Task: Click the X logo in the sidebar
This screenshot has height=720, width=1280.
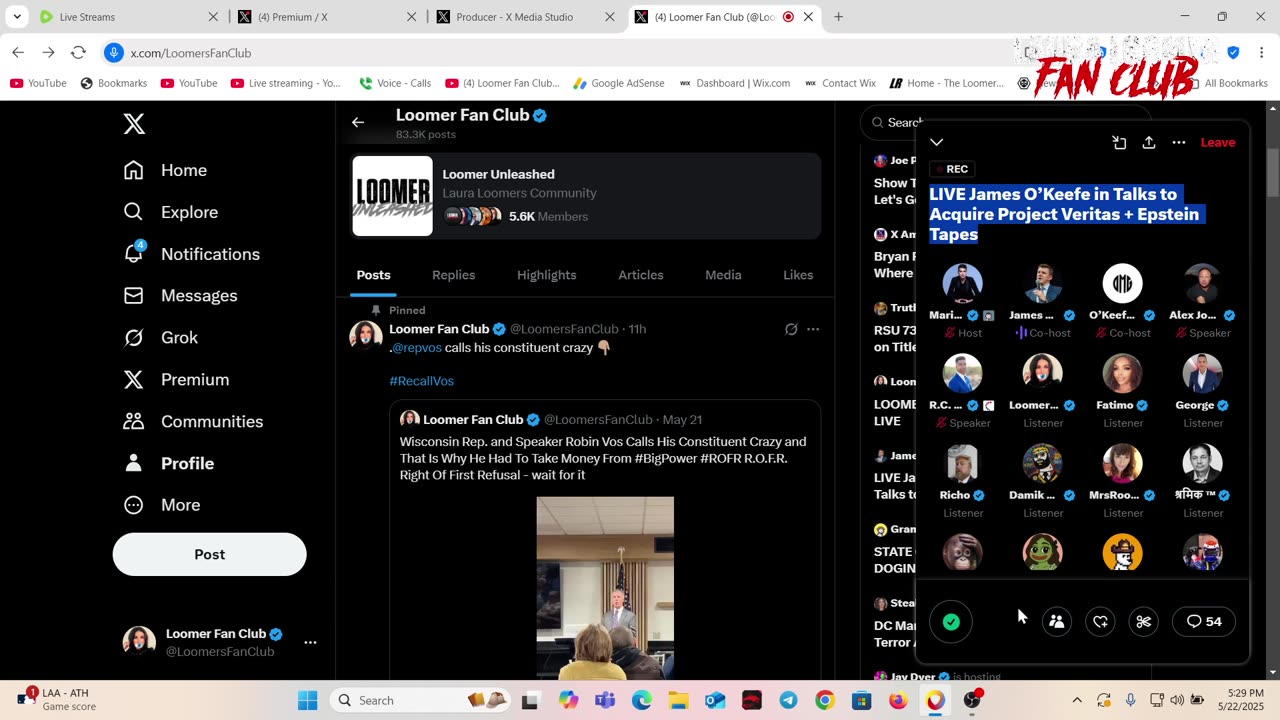Action: [x=134, y=124]
